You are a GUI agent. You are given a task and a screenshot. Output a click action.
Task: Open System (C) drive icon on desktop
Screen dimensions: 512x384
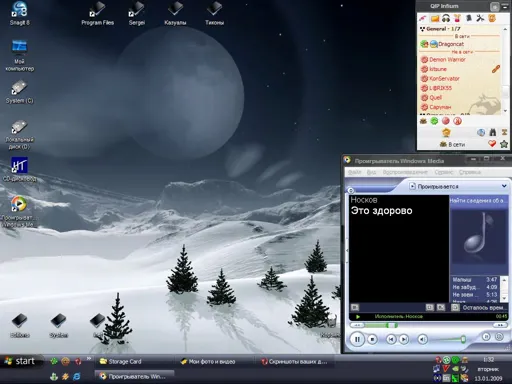point(19,92)
